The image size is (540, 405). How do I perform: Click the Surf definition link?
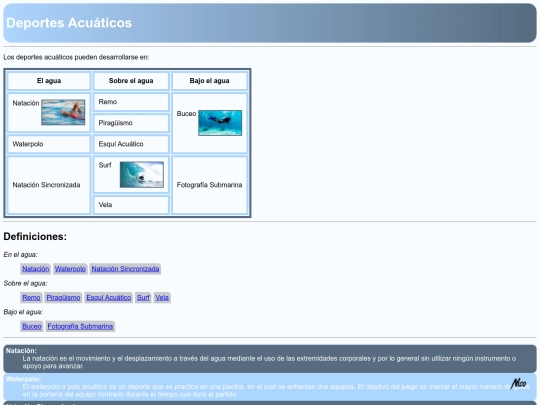[x=143, y=298]
